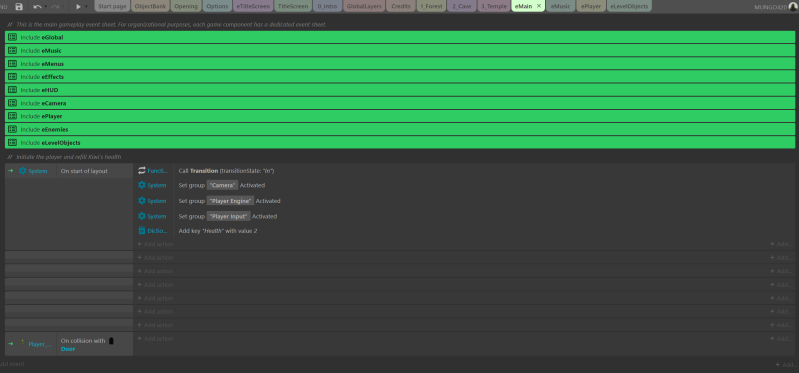Close the eMain tab
The image size is (799, 373).
coord(539,6)
